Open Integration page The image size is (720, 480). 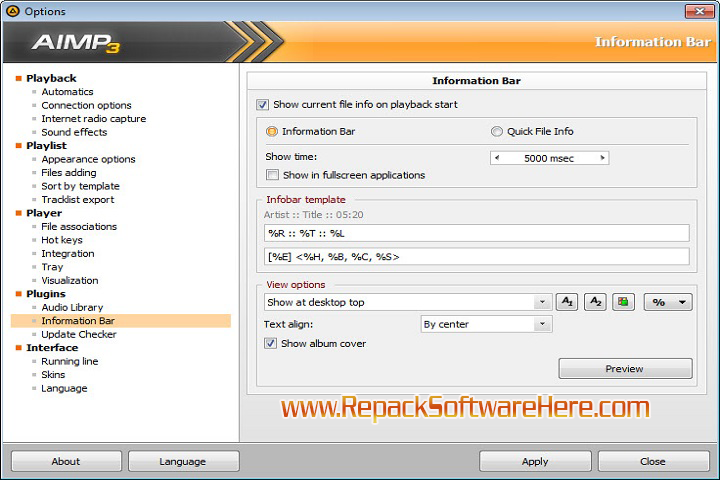tap(68, 254)
